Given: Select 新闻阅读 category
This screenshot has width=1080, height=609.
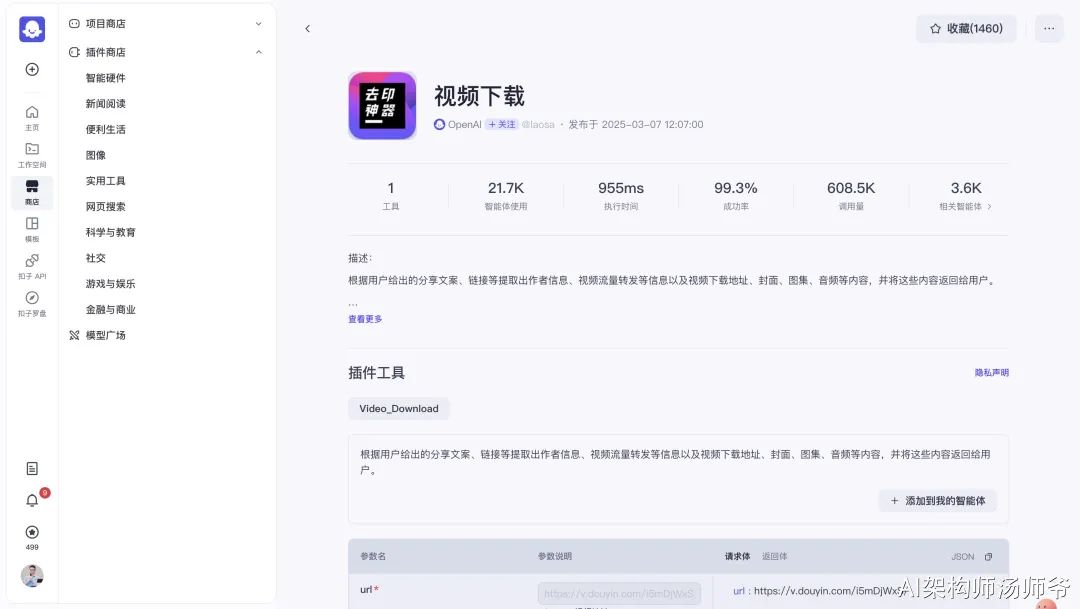Looking at the screenshot, I should pyautogui.click(x=105, y=103).
